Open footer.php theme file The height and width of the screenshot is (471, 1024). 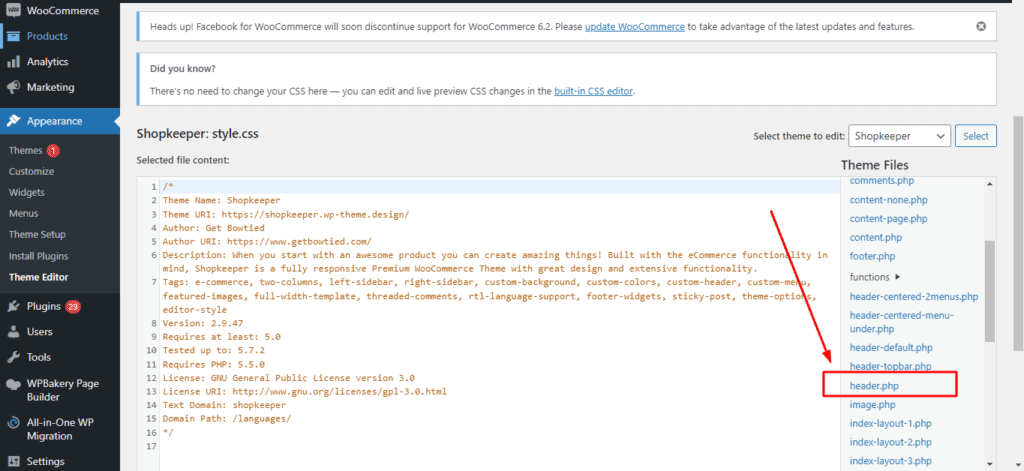click(872, 256)
